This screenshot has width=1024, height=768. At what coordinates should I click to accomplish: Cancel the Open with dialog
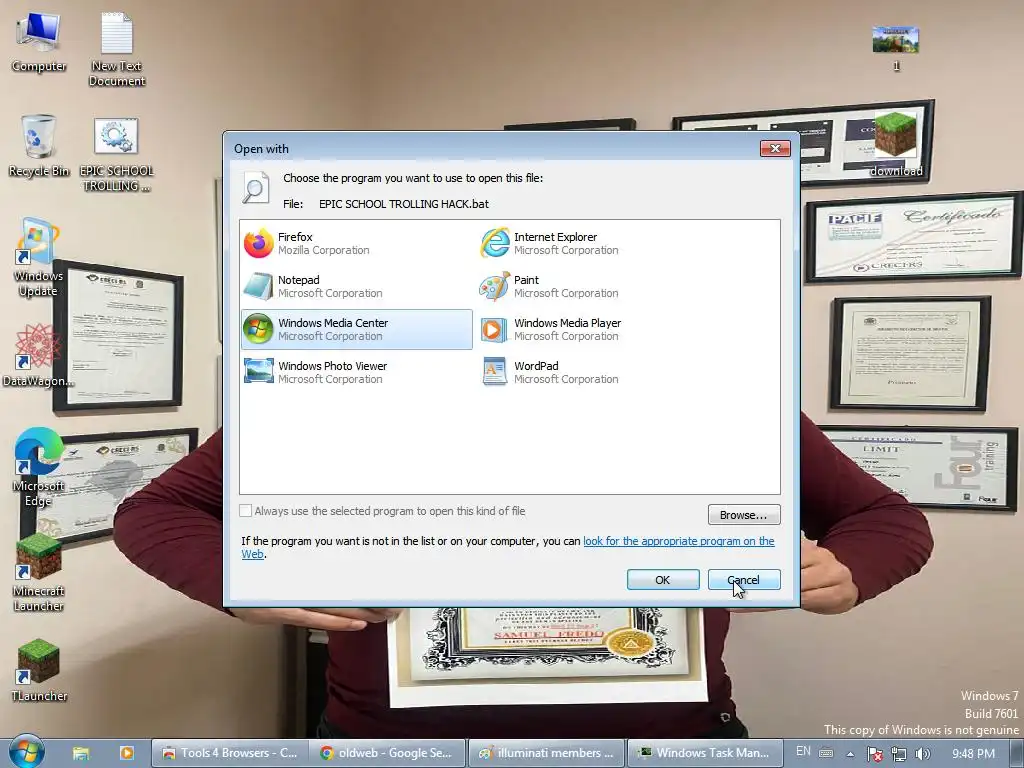coord(744,580)
